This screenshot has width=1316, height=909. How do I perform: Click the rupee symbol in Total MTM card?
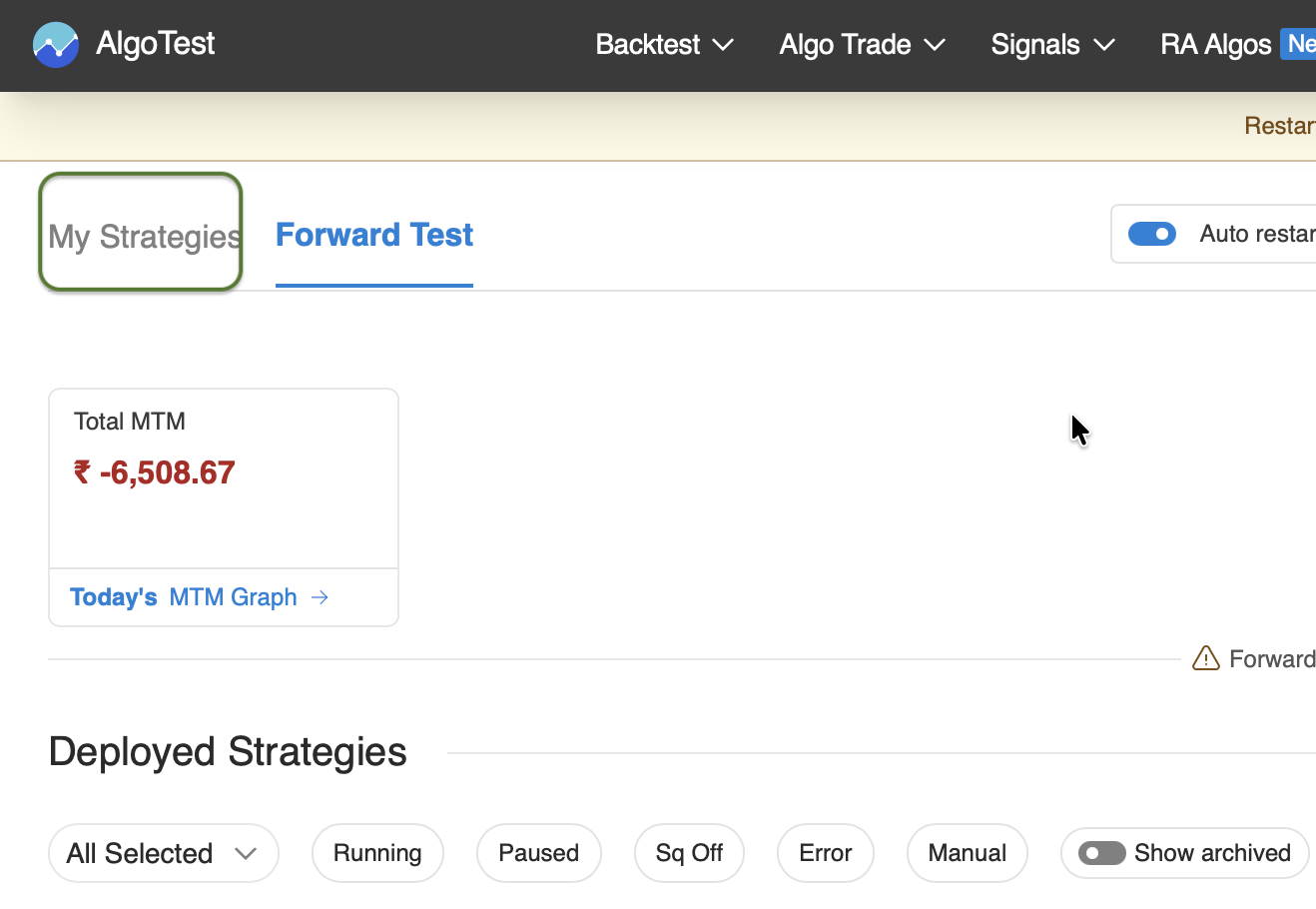click(84, 471)
